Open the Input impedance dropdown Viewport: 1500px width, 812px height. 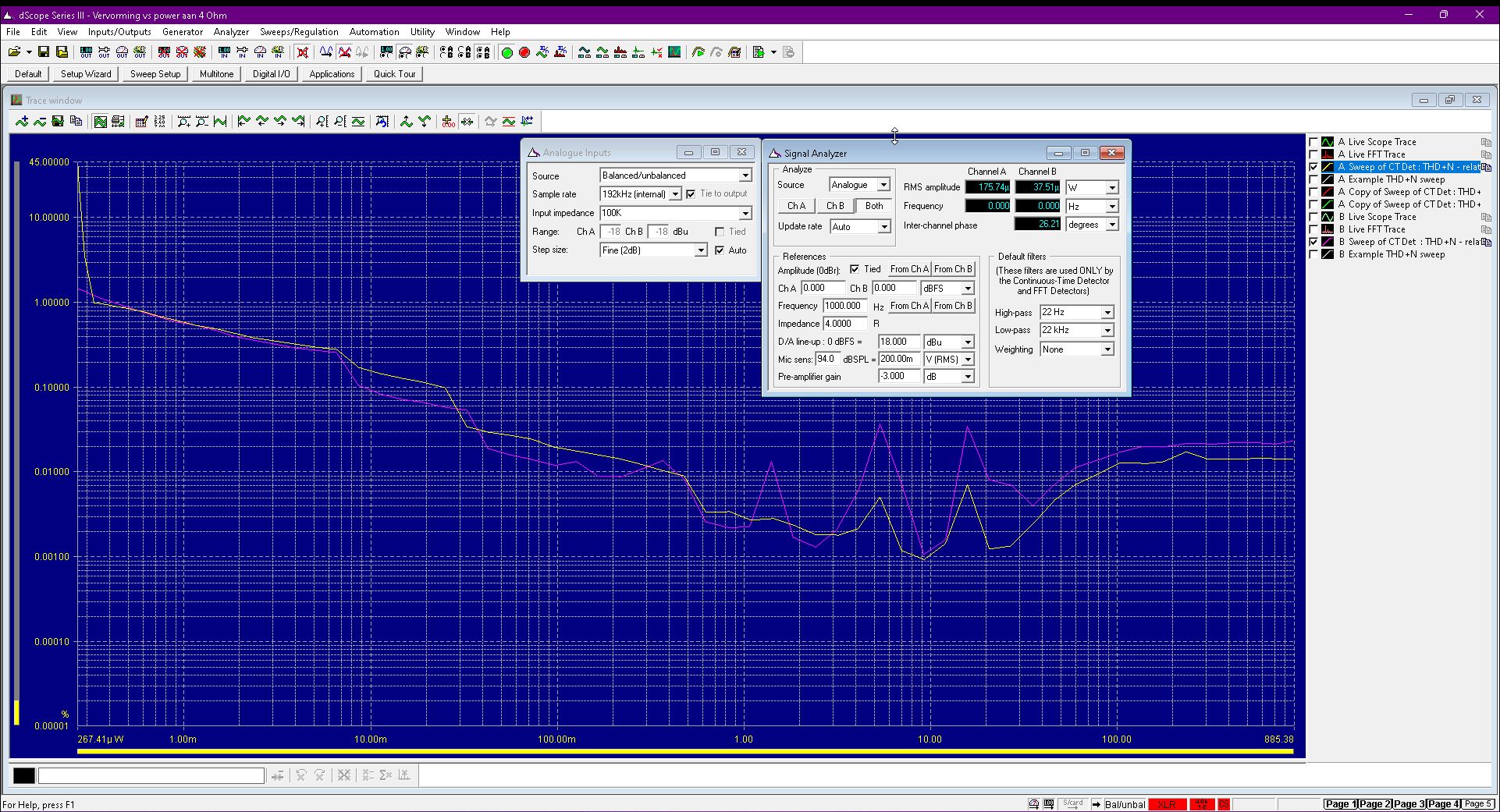745,213
